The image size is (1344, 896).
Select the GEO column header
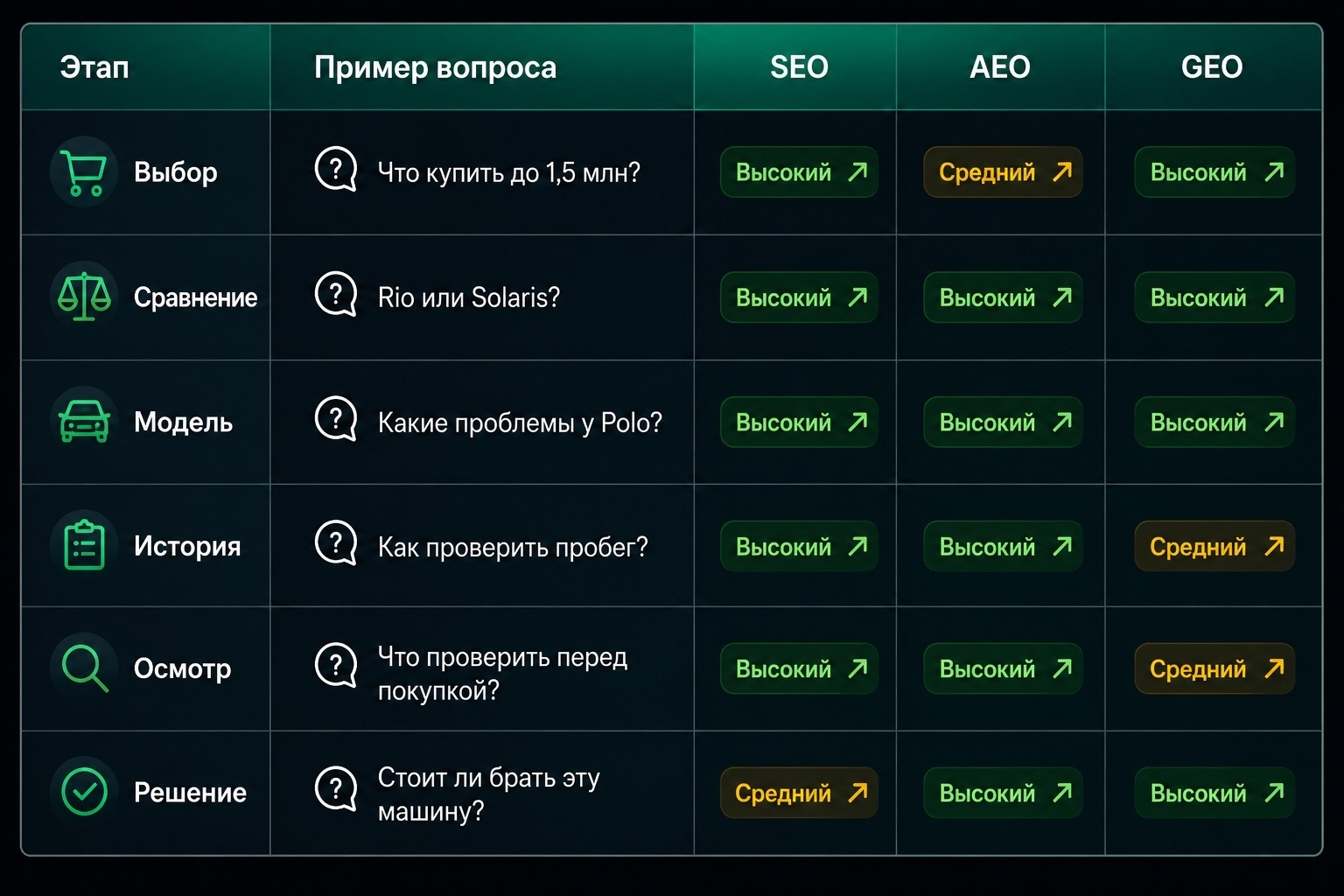(1212, 67)
